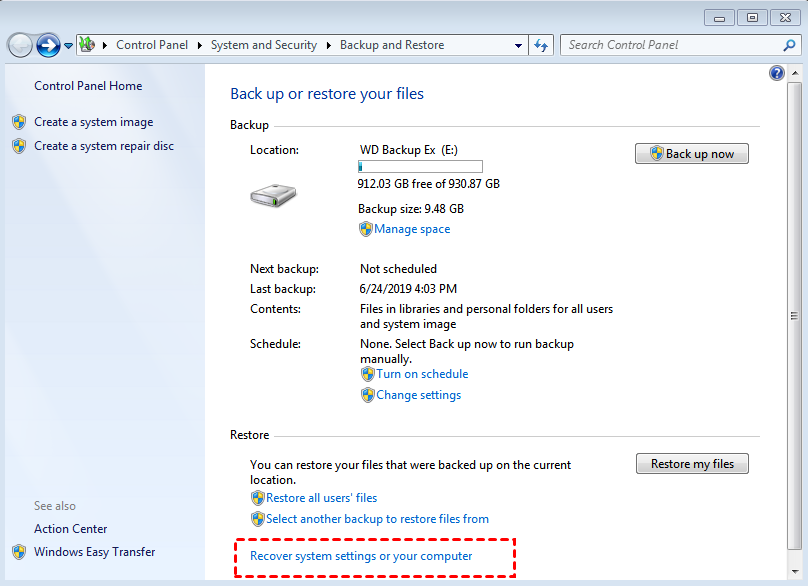Screen dimensions: 808x586
Task: Open Create a system image
Action: [94, 122]
